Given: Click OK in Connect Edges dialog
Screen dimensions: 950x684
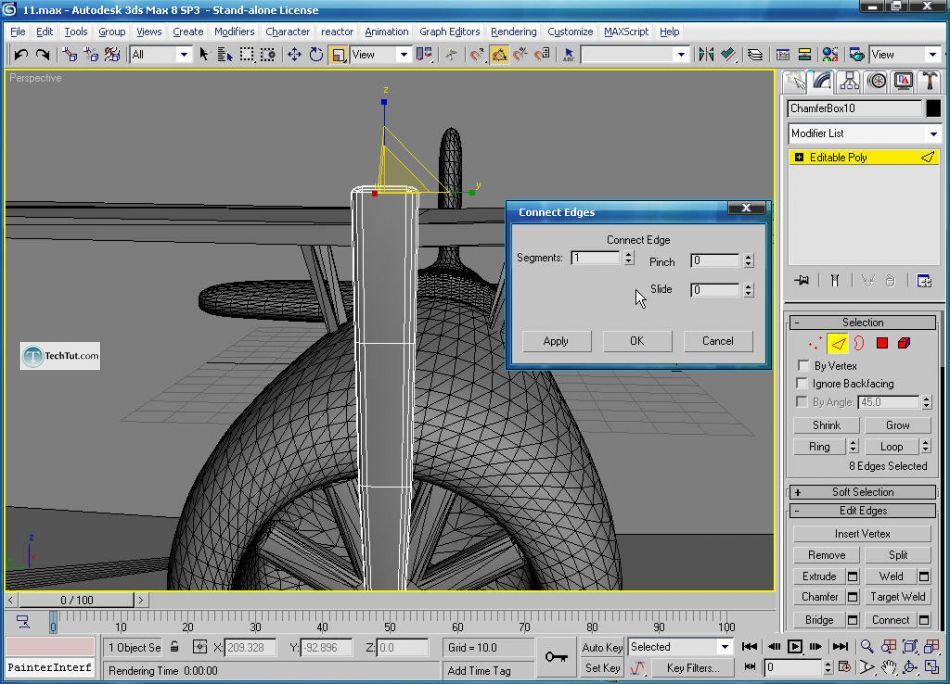Looking at the screenshot, I should (637, 341).
